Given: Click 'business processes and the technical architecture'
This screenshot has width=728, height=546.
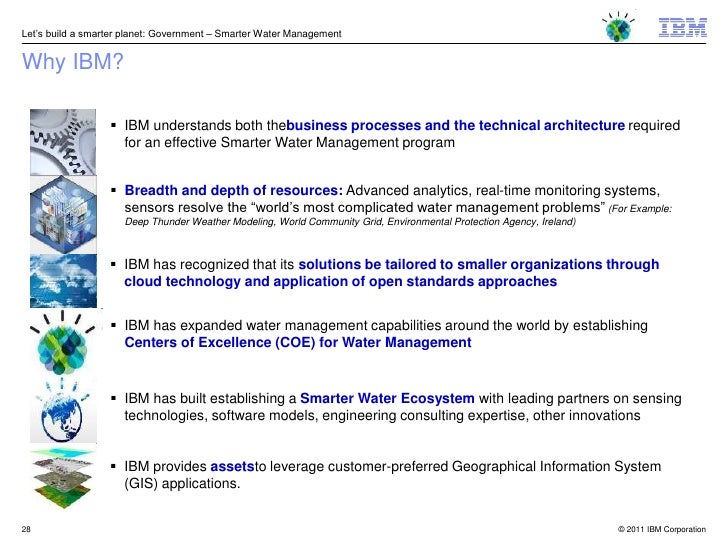Looking at the screenshot, I should [x=455, y=125].
